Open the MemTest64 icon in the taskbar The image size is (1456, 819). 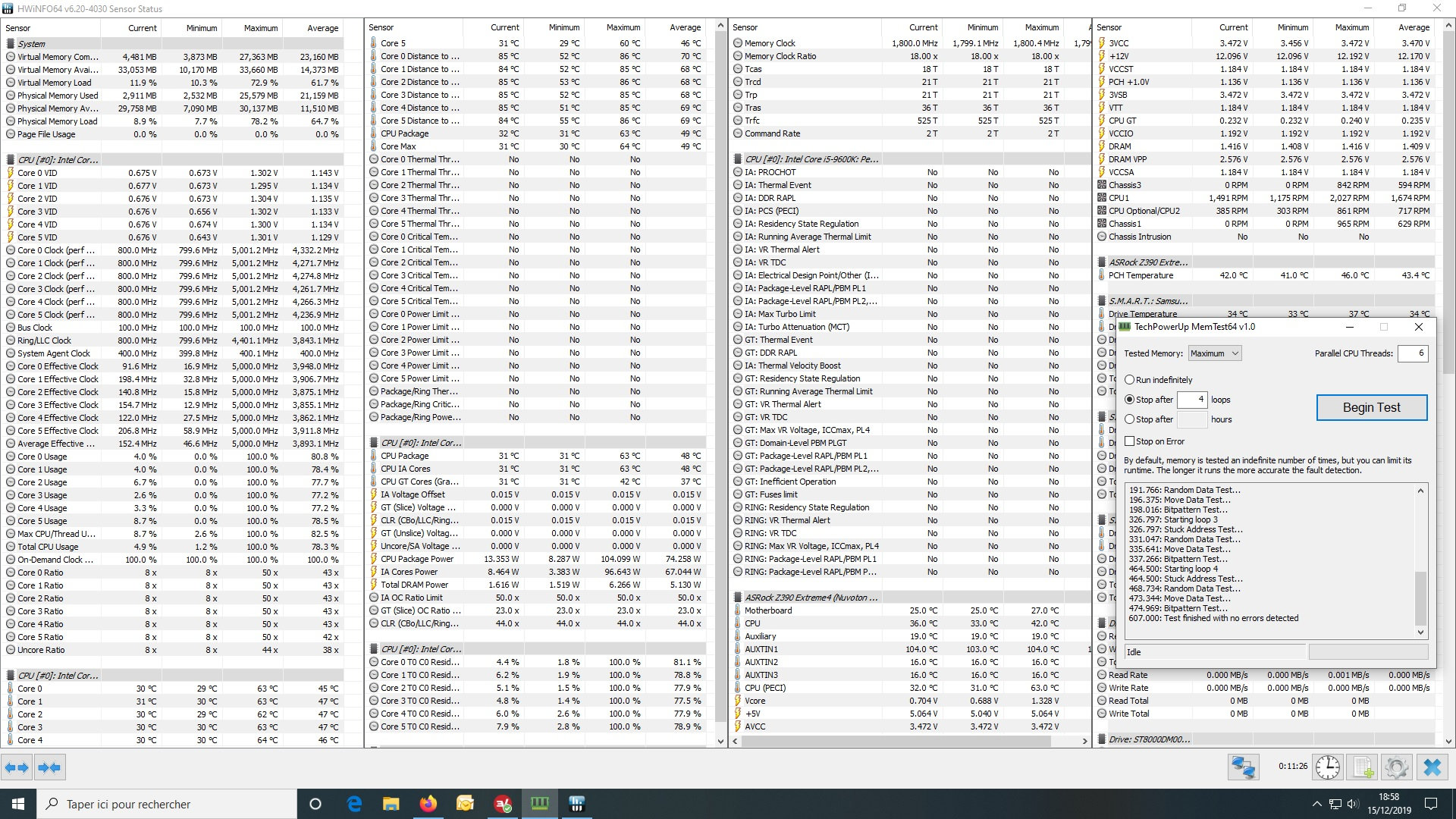540,804
